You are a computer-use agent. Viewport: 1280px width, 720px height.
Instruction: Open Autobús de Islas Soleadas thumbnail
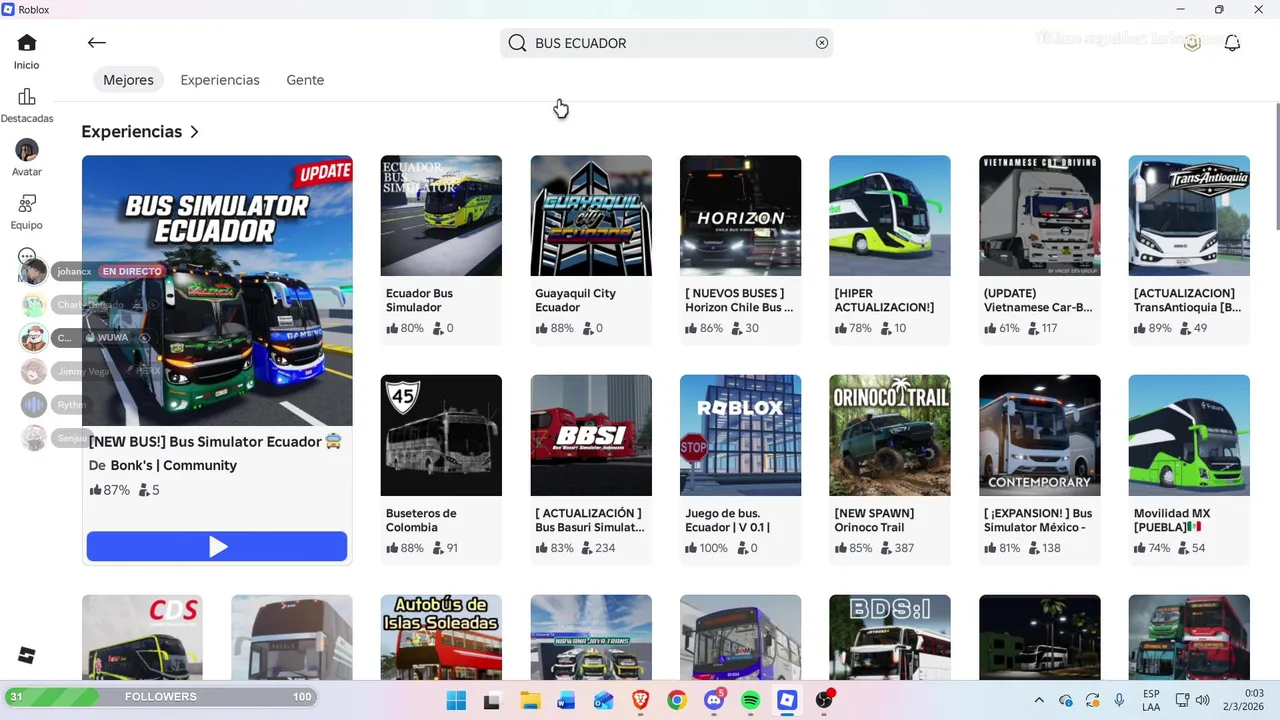click(441, 637)
